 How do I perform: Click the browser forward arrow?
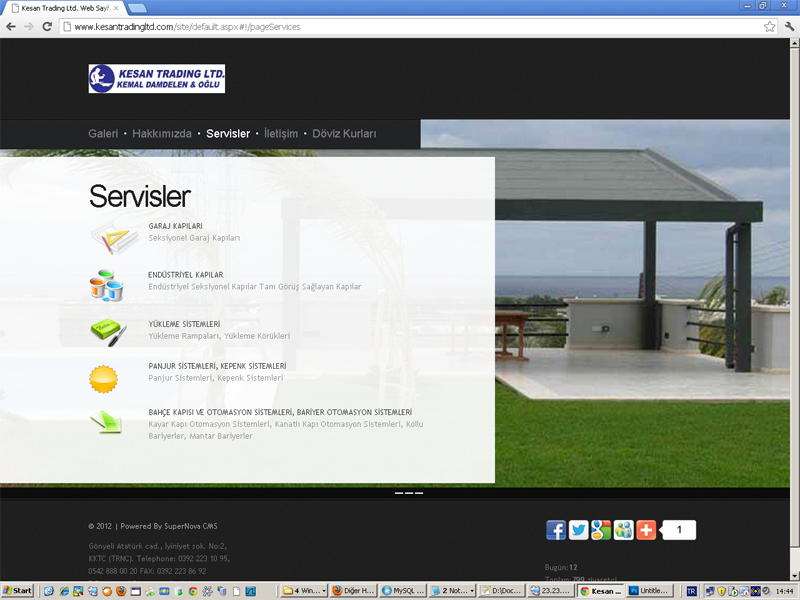click(x=29, y=27)
